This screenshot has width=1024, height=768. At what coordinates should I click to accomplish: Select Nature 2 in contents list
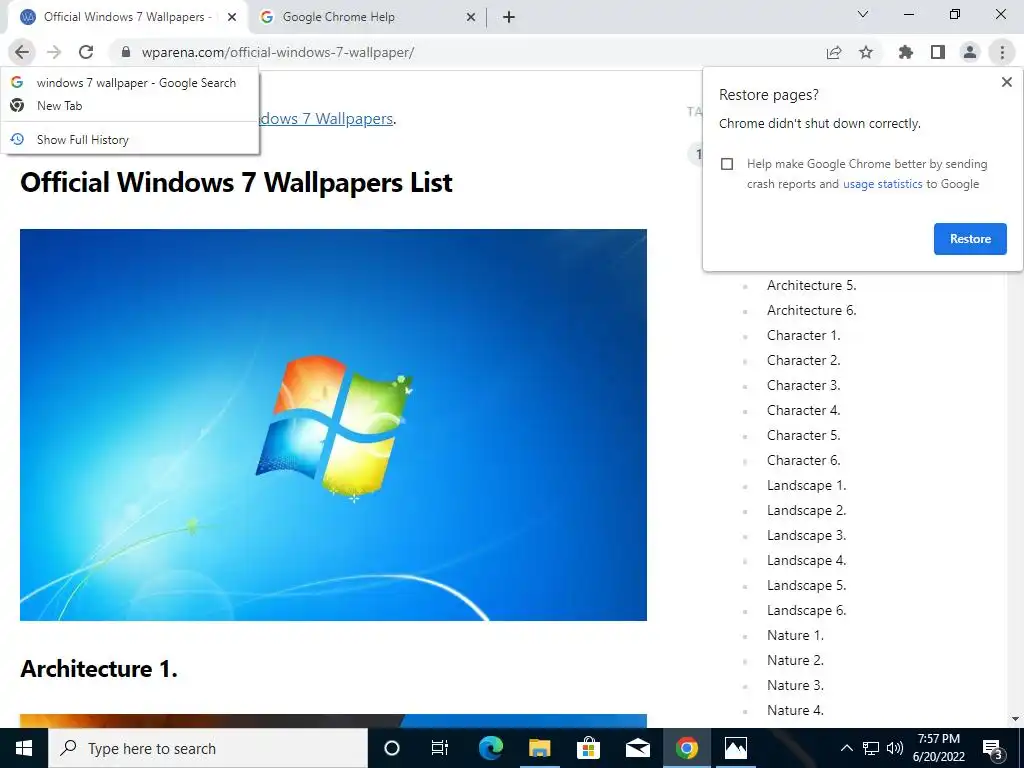coord(795,660)
